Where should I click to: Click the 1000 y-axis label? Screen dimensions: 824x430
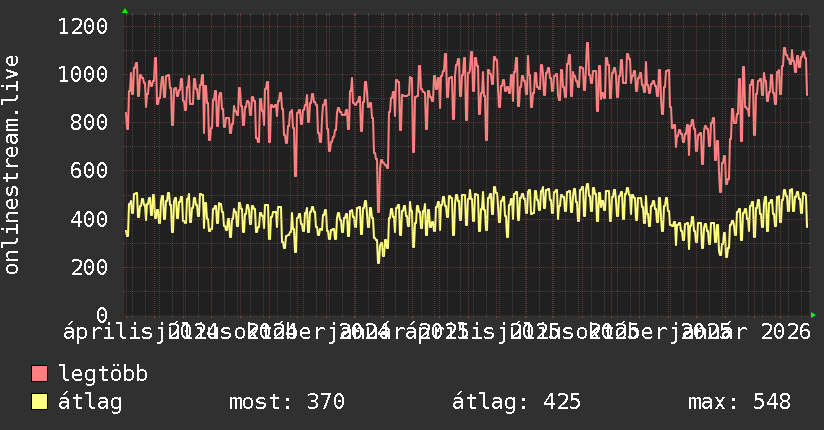click(83, 75)
